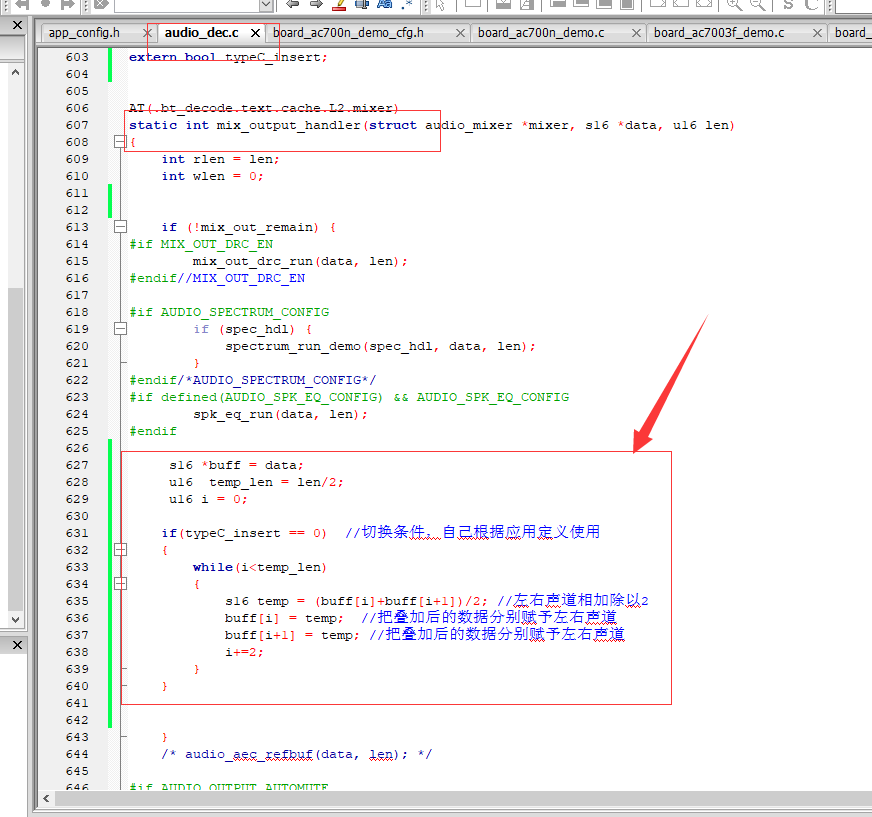Click line number 607 in the gutter
The image size is (872, 817).
(77, 125)
